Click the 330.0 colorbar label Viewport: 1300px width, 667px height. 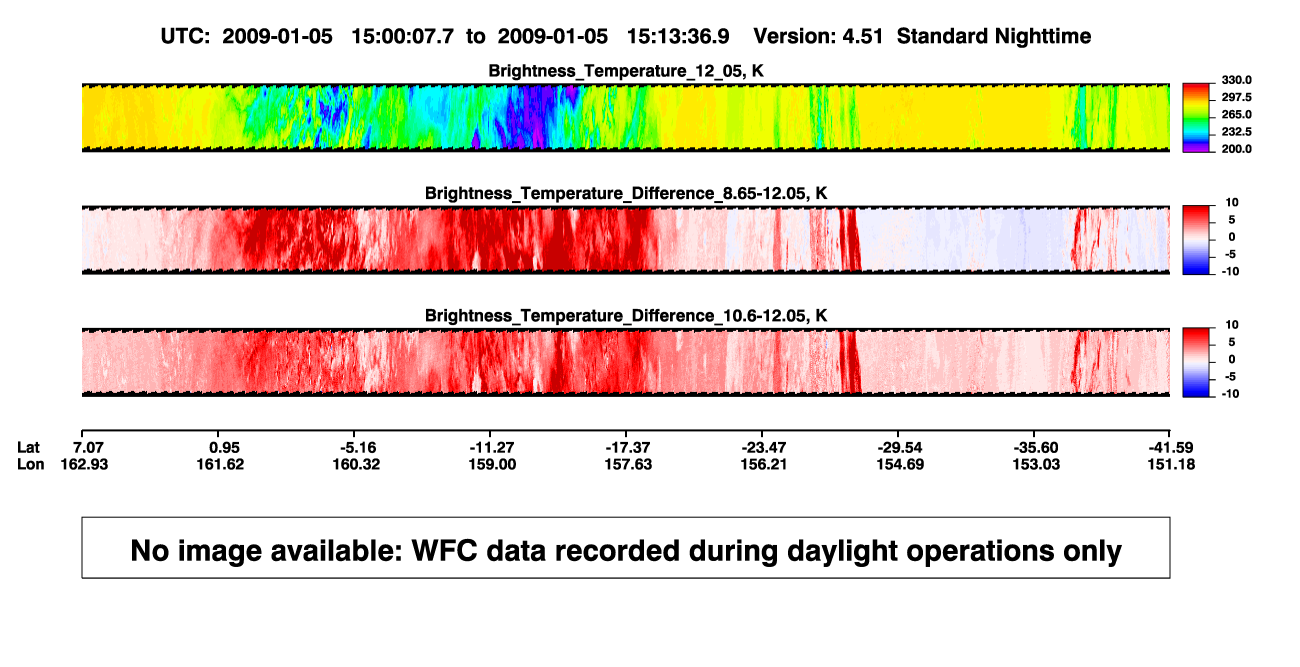[1236, 80]
